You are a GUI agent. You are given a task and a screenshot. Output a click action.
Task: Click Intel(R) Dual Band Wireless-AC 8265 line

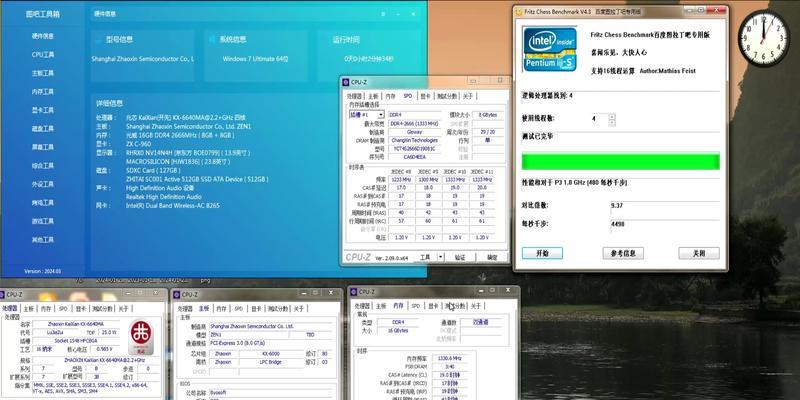point(172,206)
